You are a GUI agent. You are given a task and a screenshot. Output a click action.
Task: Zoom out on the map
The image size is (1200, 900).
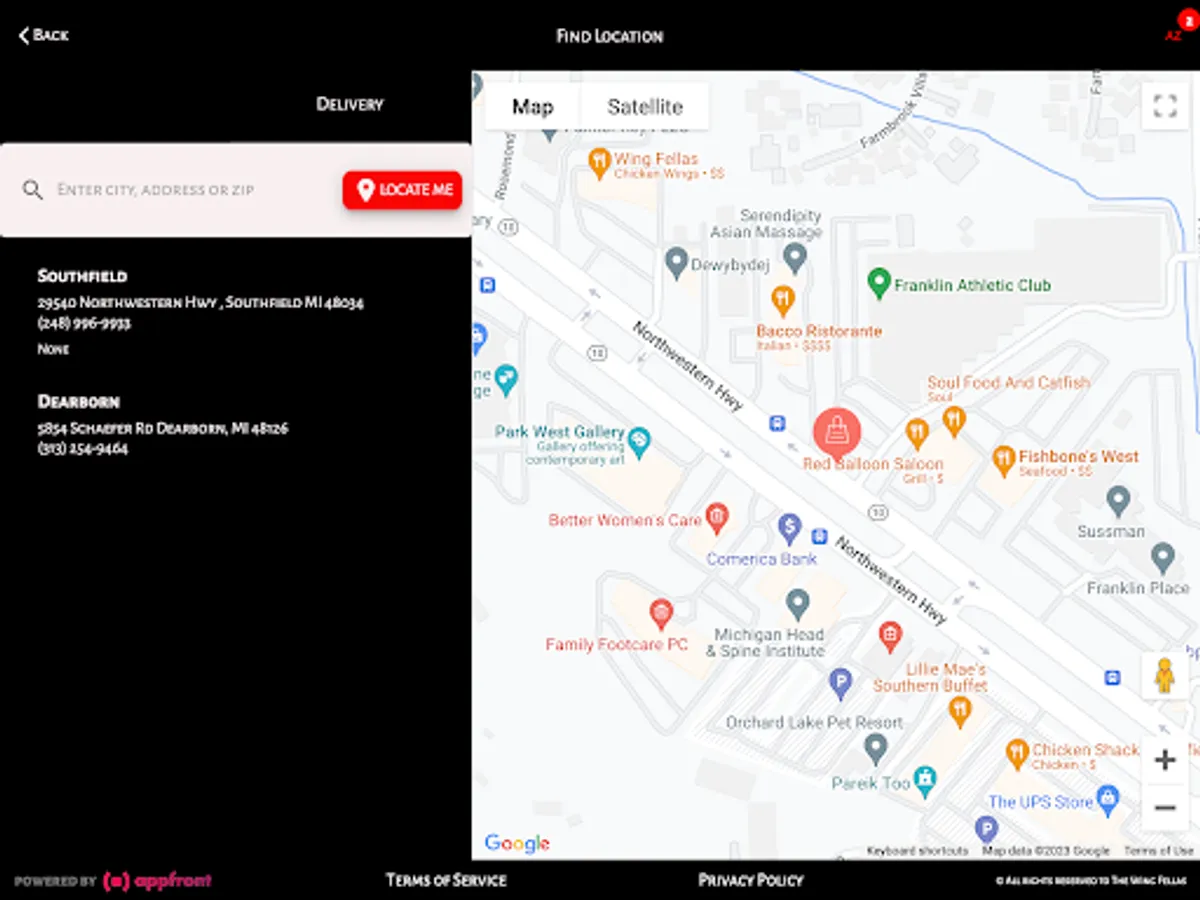coord(1165,807)
